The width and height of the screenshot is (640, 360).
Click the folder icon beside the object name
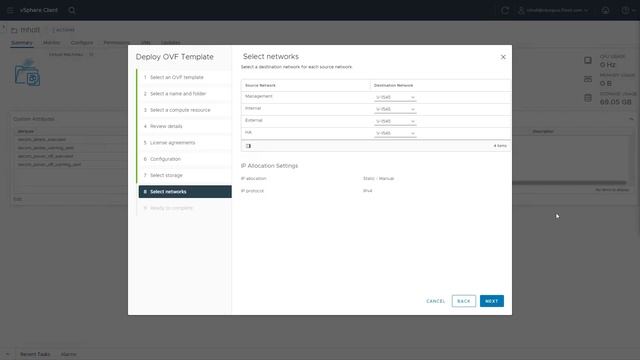(x=14, y=30)
